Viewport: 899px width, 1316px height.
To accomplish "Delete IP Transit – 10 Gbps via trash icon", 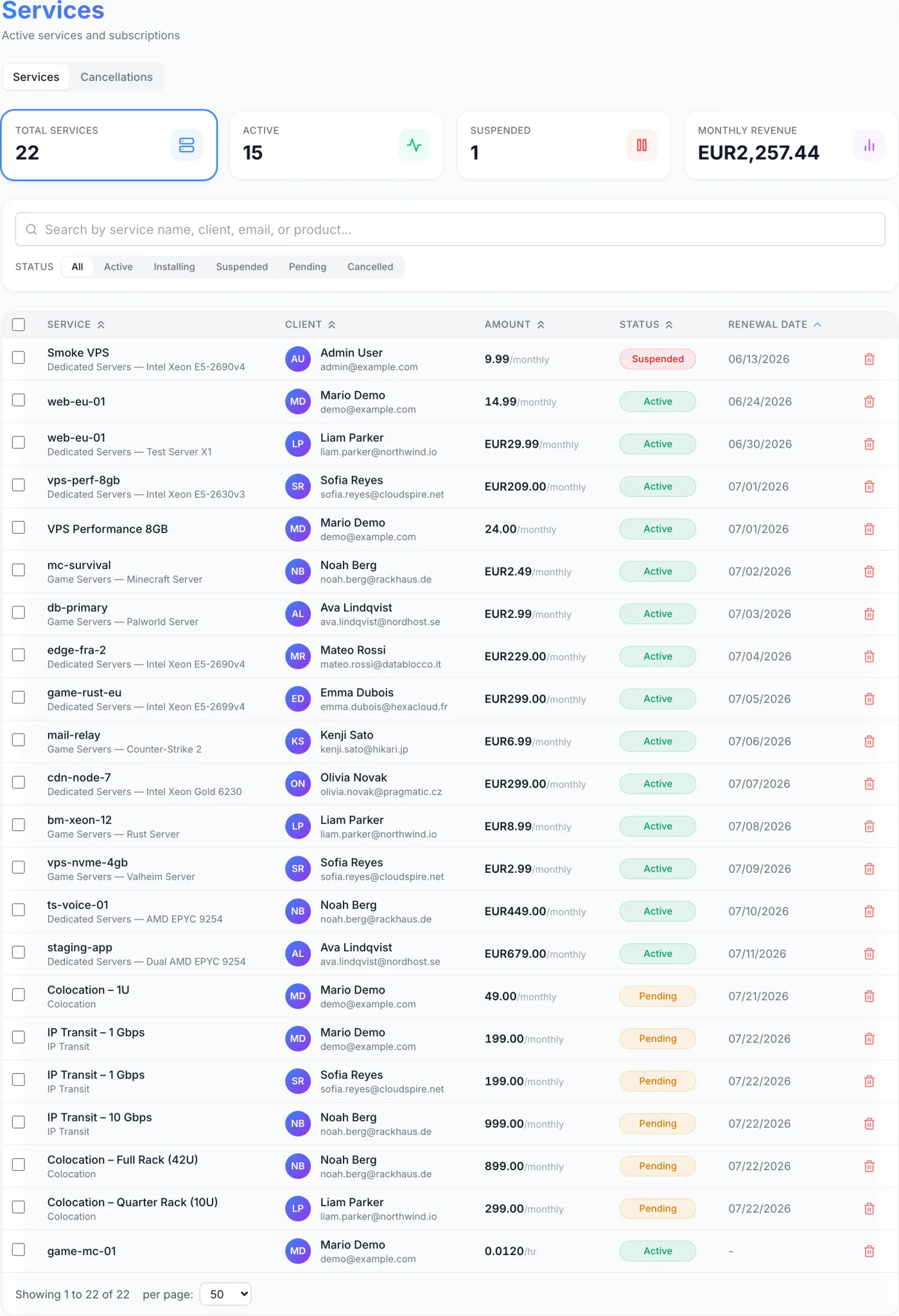I will [869, 1123].
